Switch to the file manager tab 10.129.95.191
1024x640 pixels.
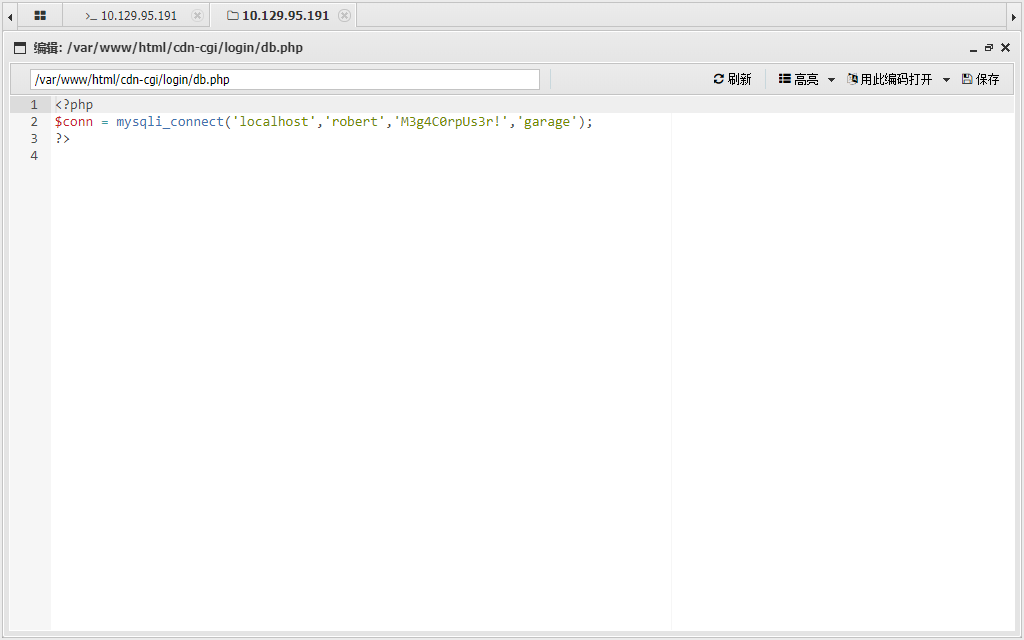coord(285,15)
